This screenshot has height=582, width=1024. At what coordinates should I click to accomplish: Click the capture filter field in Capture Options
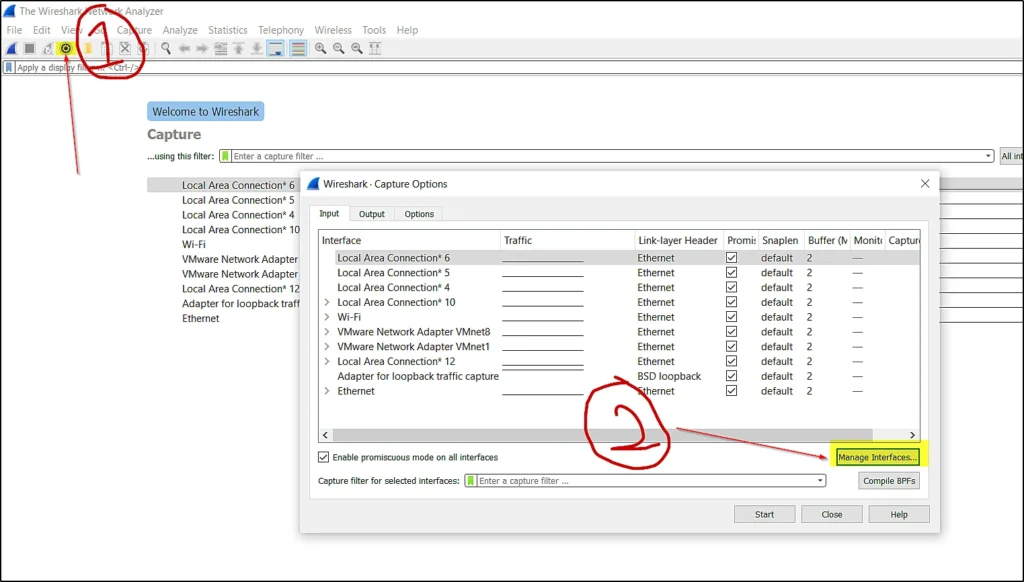[645, 481]
